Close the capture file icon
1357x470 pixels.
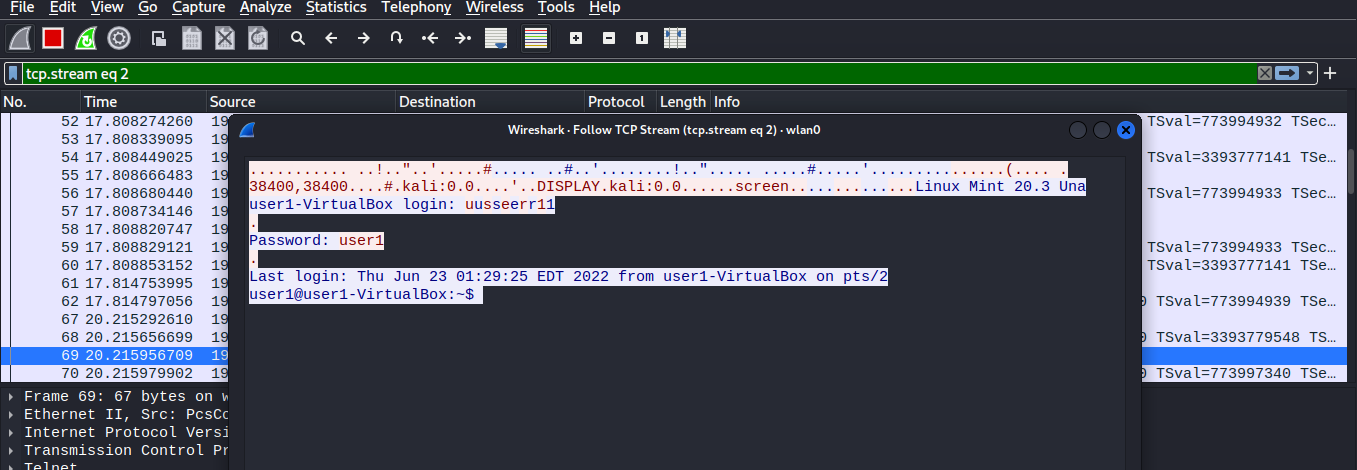[x=225, y=38]
